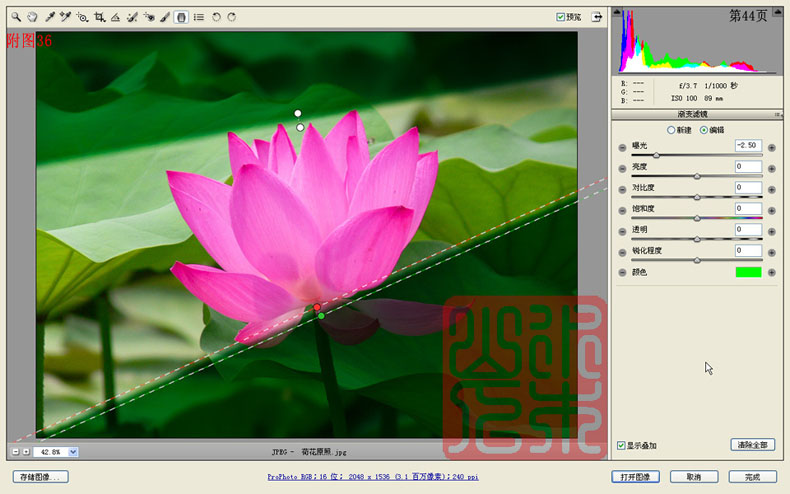Screen dimensions: 790x494
Task: Select the Hand tool
Action: pyautogui.click(x=32, y=17)
